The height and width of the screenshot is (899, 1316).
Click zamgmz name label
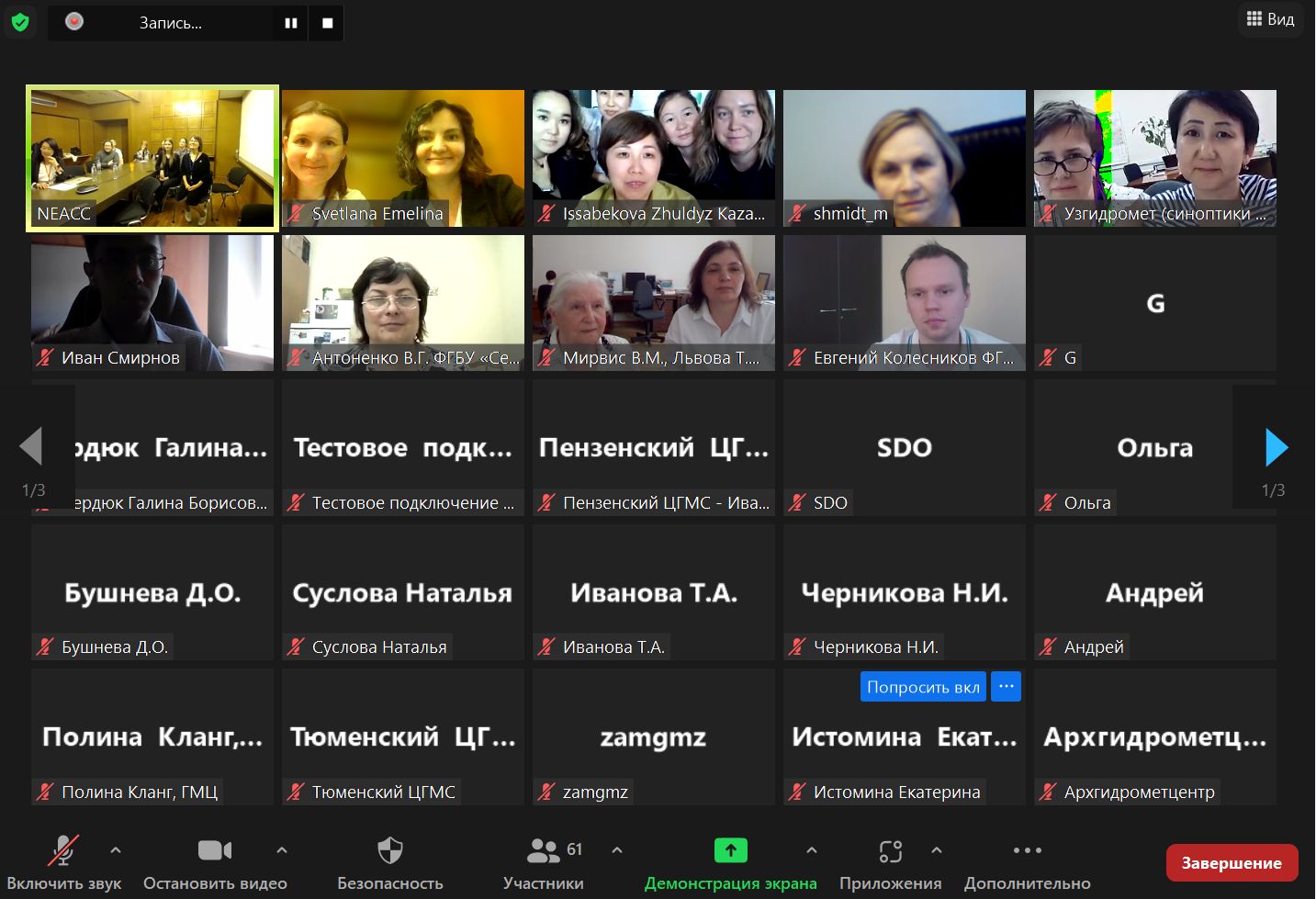[595, 792]
